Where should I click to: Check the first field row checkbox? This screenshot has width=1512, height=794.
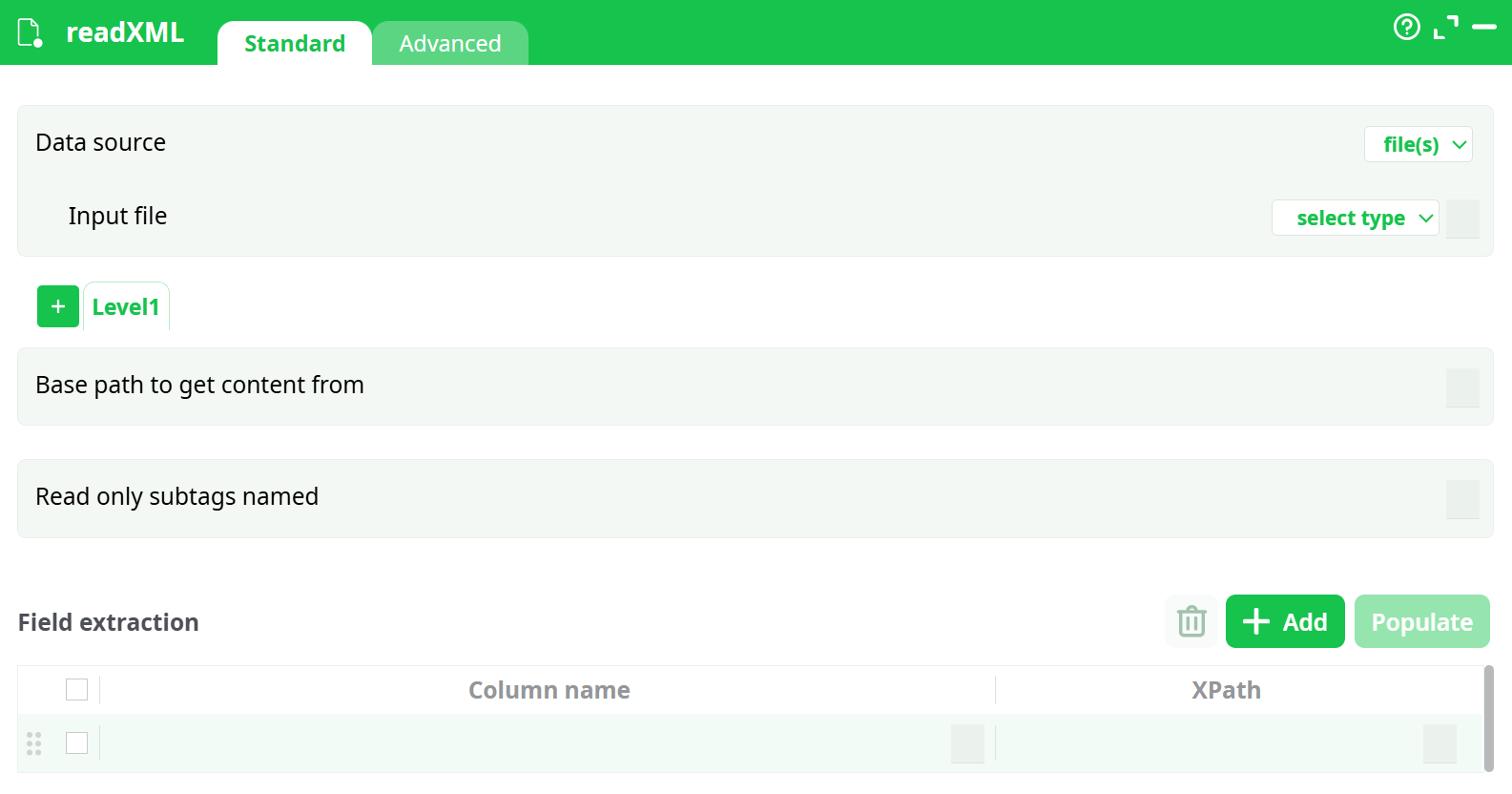[77, 742]
